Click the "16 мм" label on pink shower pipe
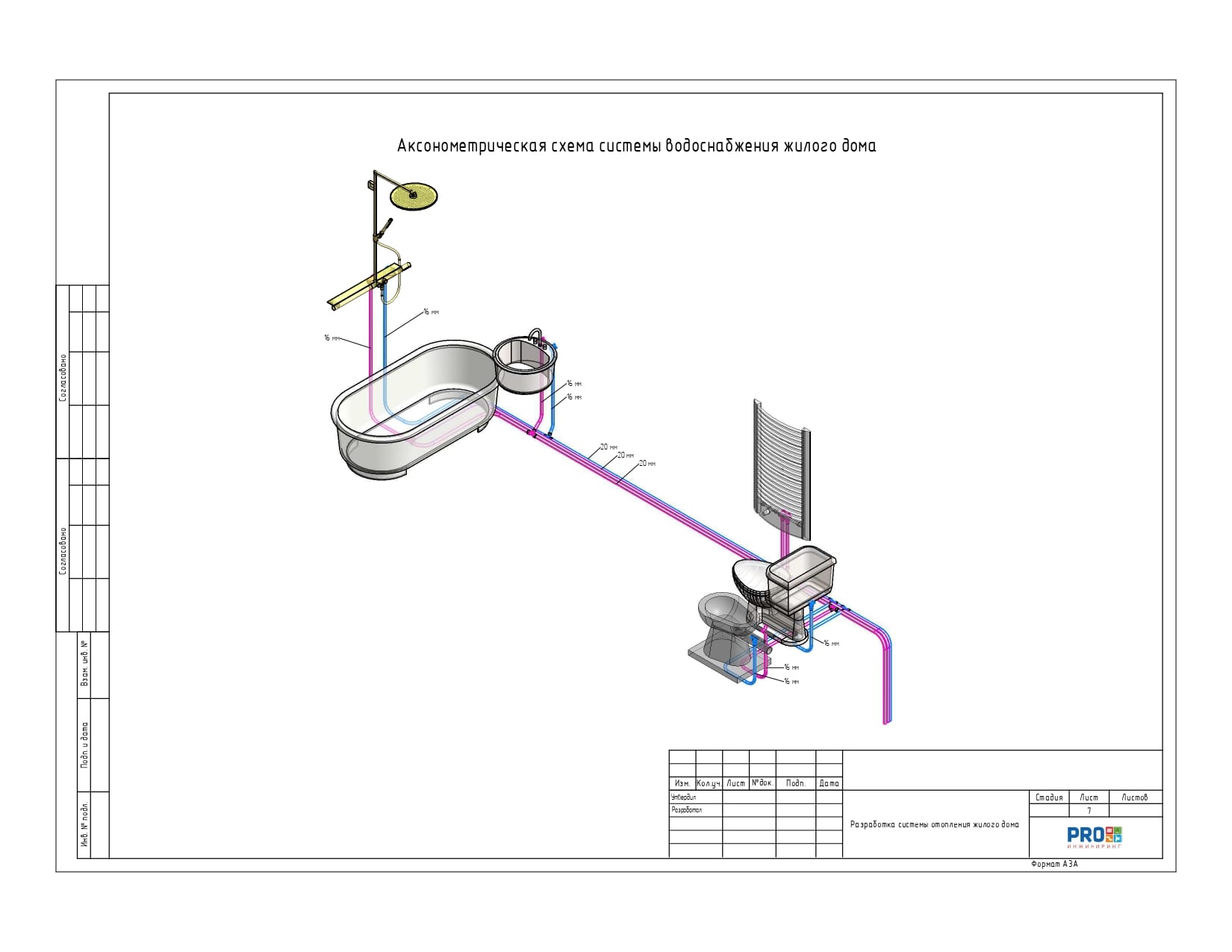Viewport: 1232px width, 952px height. (x=332, y=338)
